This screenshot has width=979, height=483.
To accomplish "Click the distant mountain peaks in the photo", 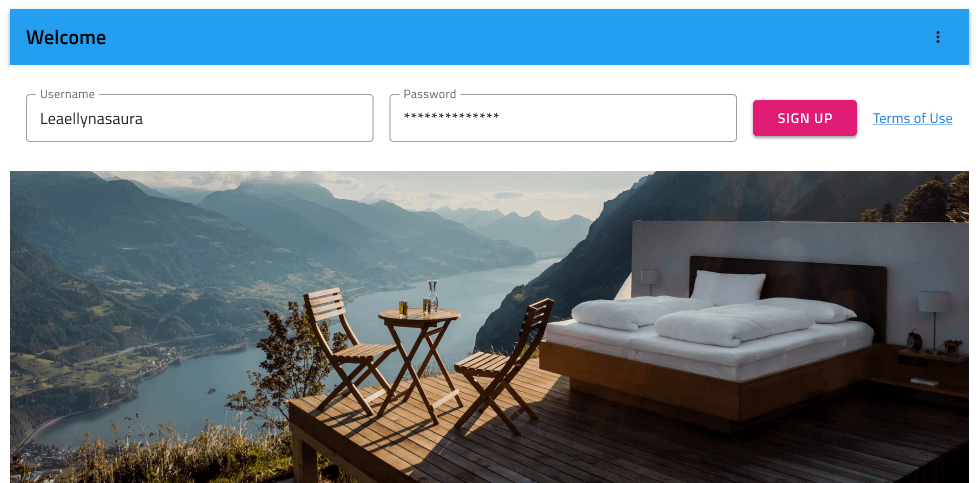I will coord(512,225).
